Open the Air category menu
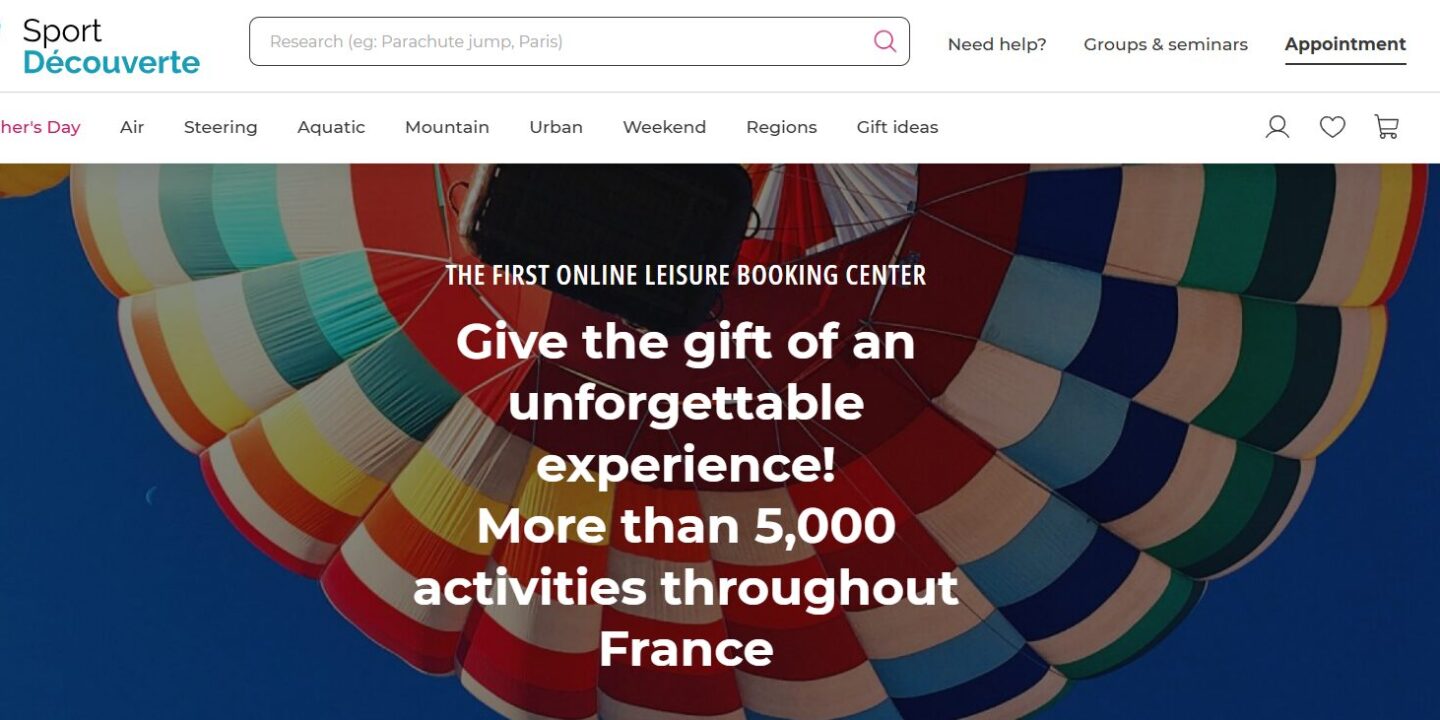Viewport: 1440px width, 720px height. point(132,127)
